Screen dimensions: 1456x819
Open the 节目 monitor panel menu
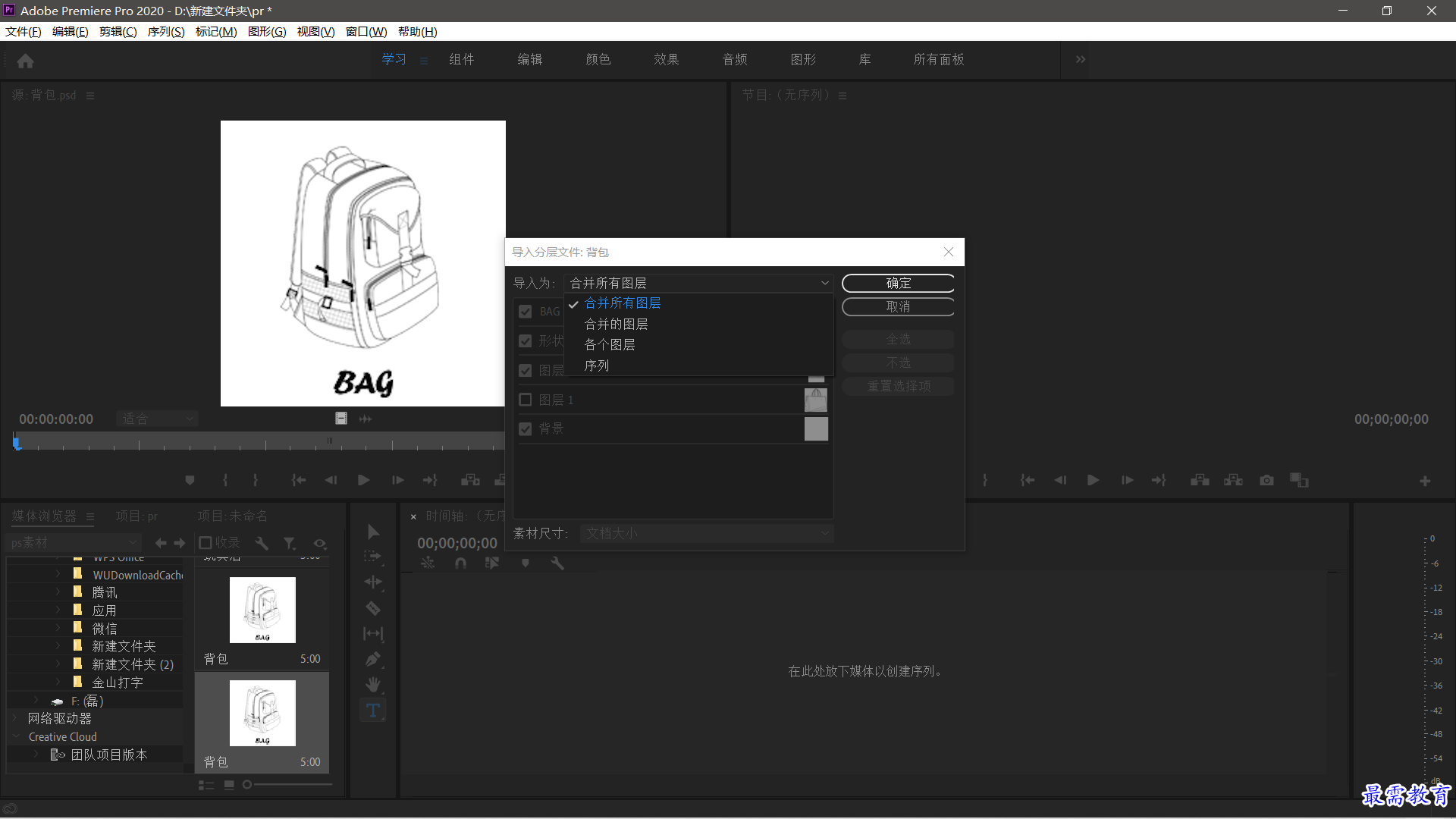[843, 96]
